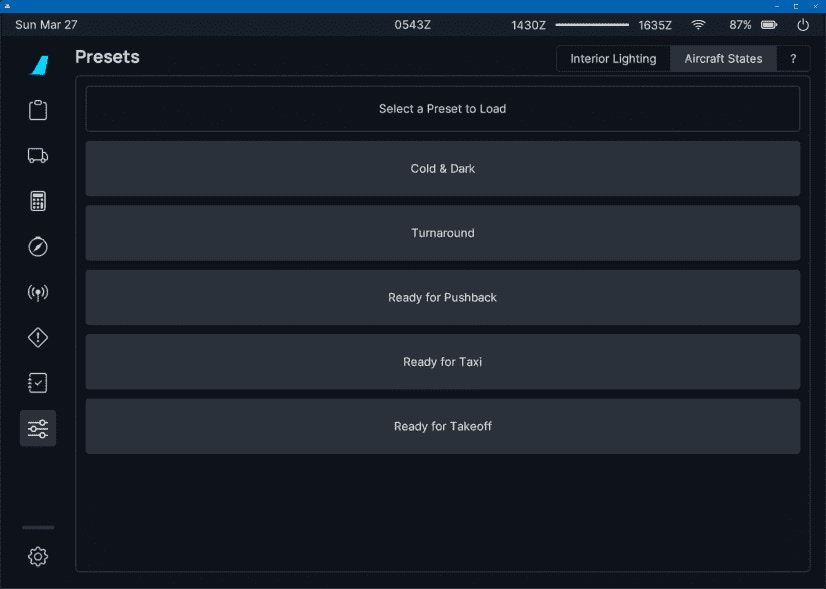Viewport: 826px width, 589px height.
Task: Click the FlyByWire logo icon in sidebar
Action: pos(39,65)
